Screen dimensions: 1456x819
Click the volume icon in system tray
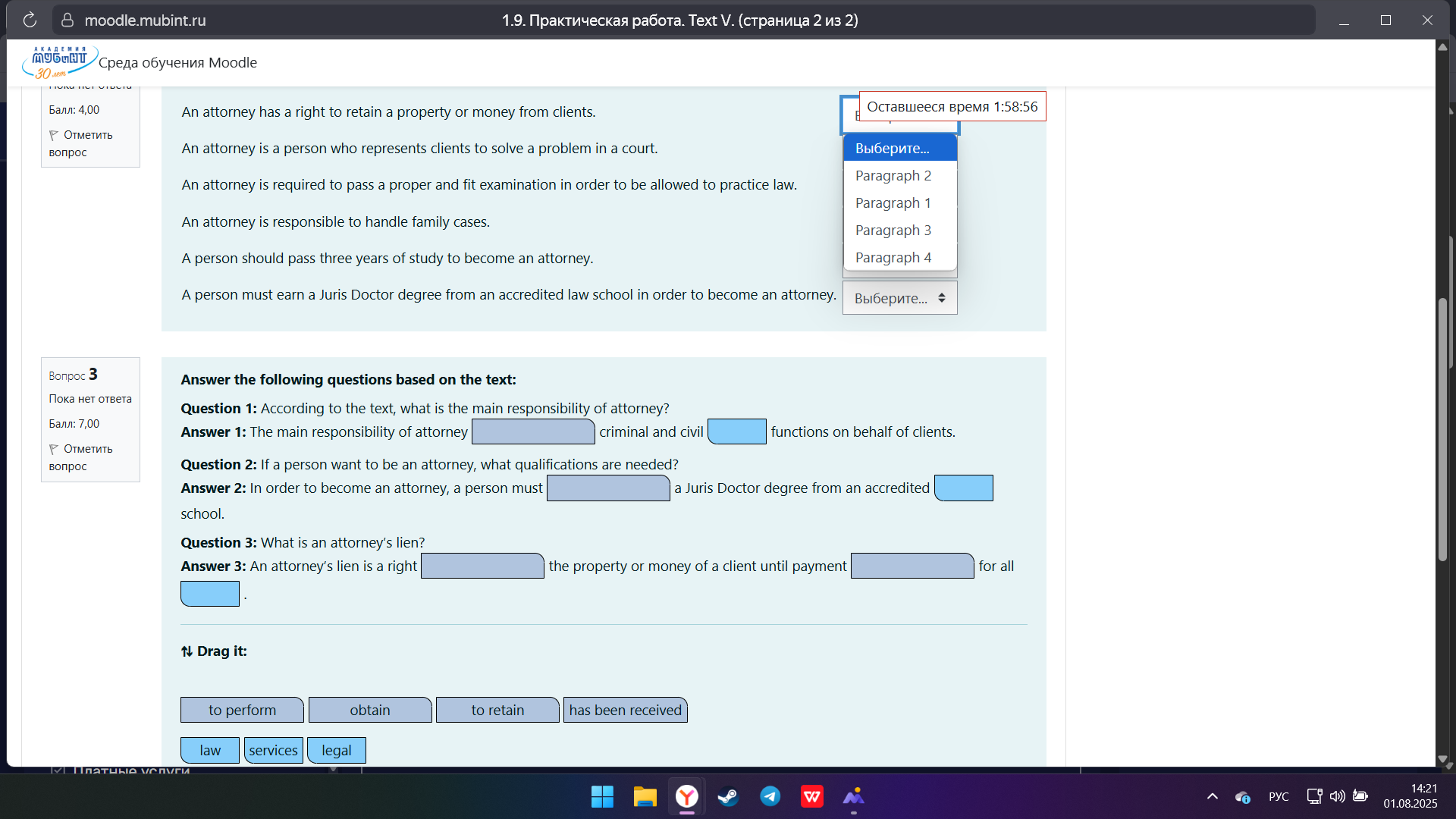click(x=1337, y=796)
